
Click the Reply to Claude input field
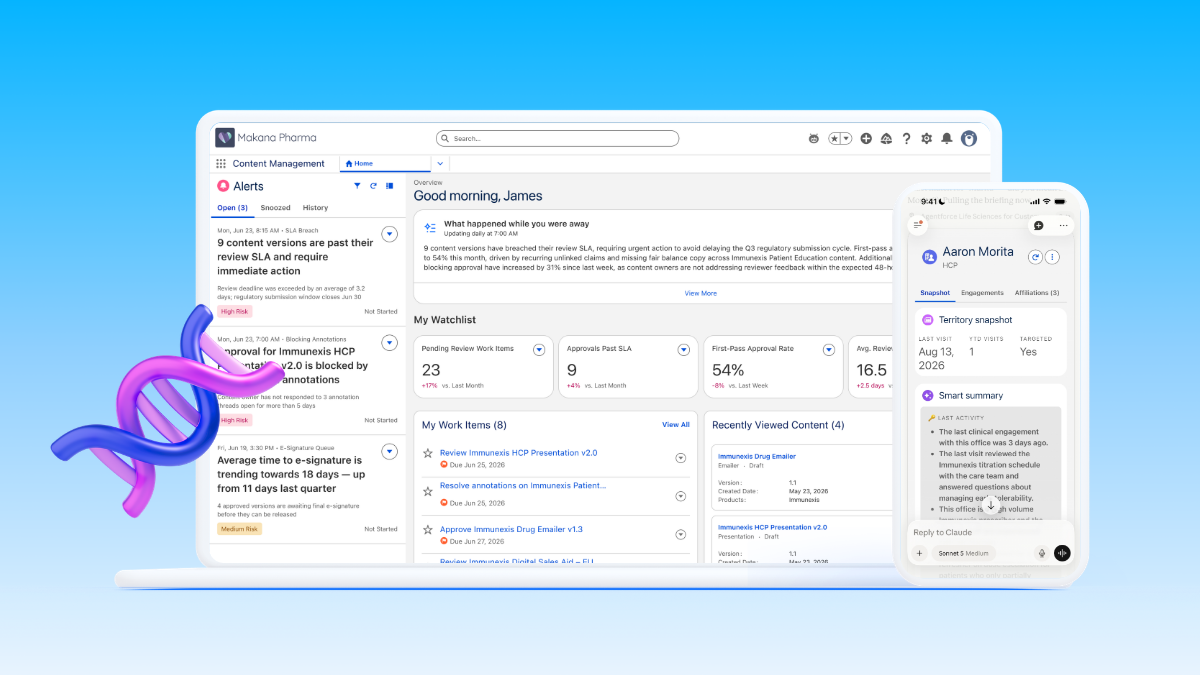point(990,532)
